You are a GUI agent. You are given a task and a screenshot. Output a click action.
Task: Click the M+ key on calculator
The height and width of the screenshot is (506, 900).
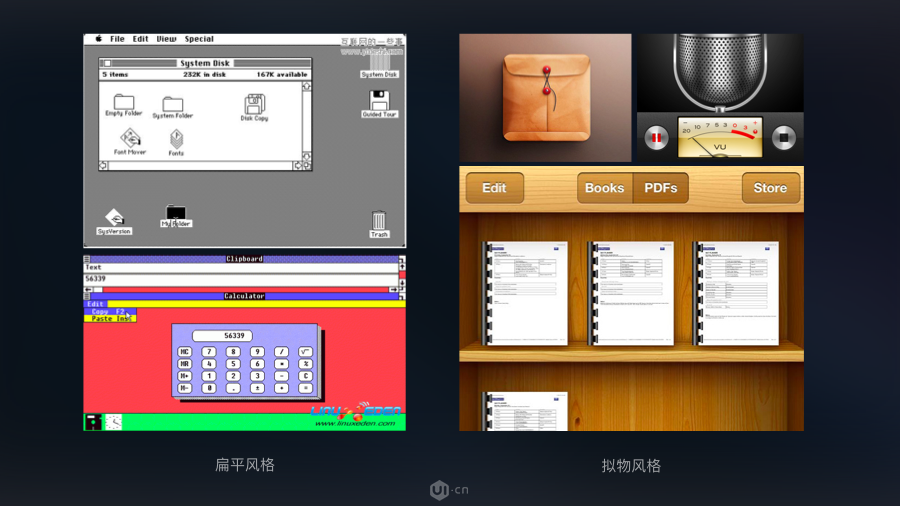(x=185, y=376)
